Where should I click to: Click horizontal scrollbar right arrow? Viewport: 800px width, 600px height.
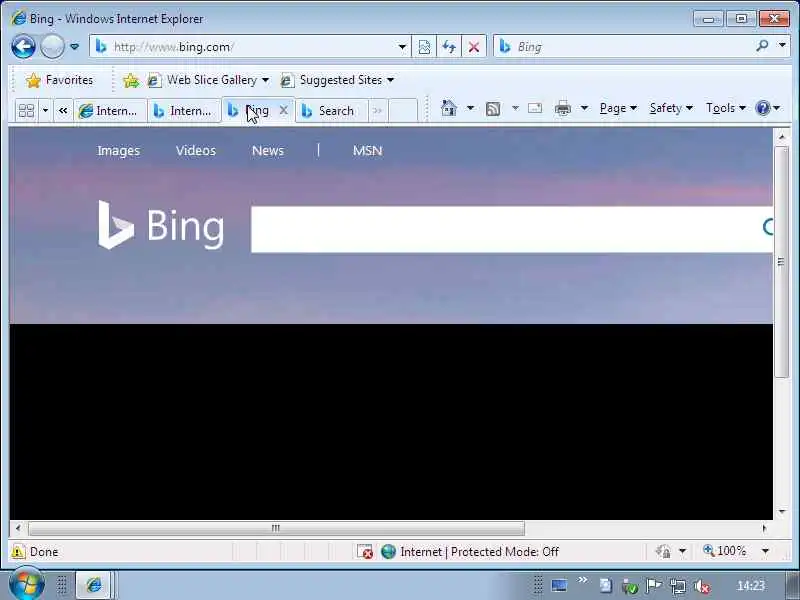(764, 528)
